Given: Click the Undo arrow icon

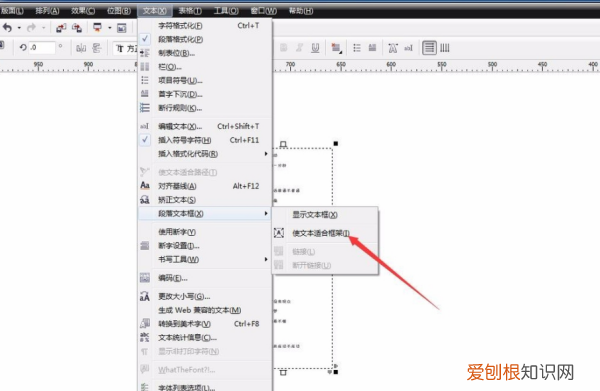Looking at the screenshot, I should click(x=7, y=28).
